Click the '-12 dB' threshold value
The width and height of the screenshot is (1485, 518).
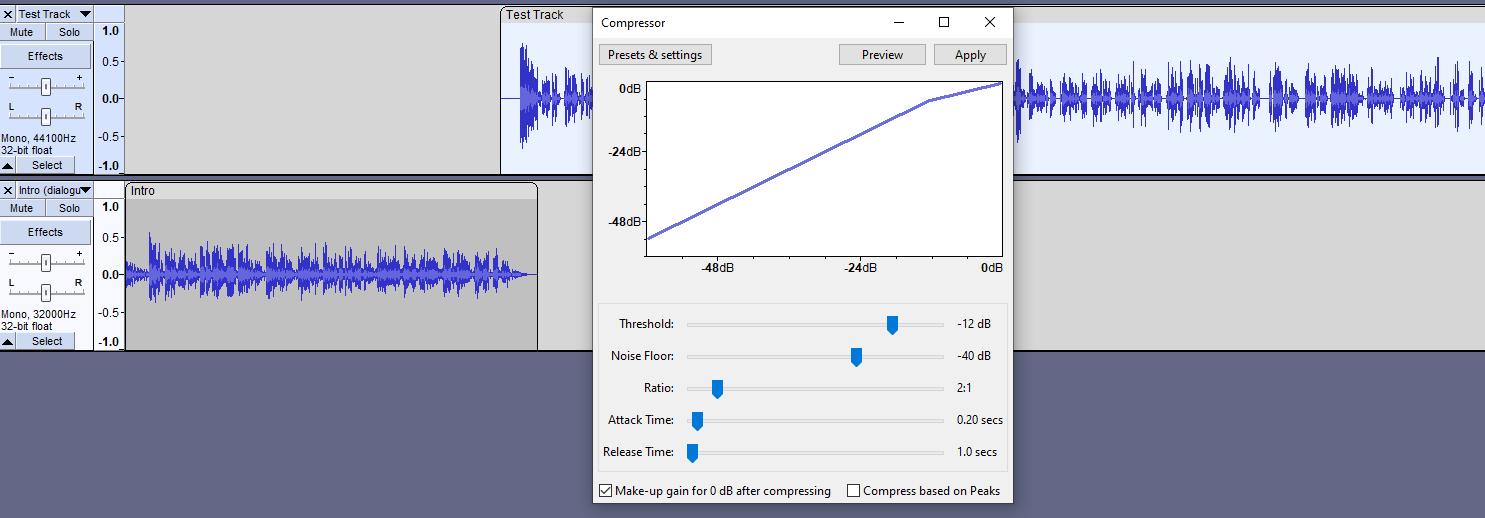(x=973, y=324)
